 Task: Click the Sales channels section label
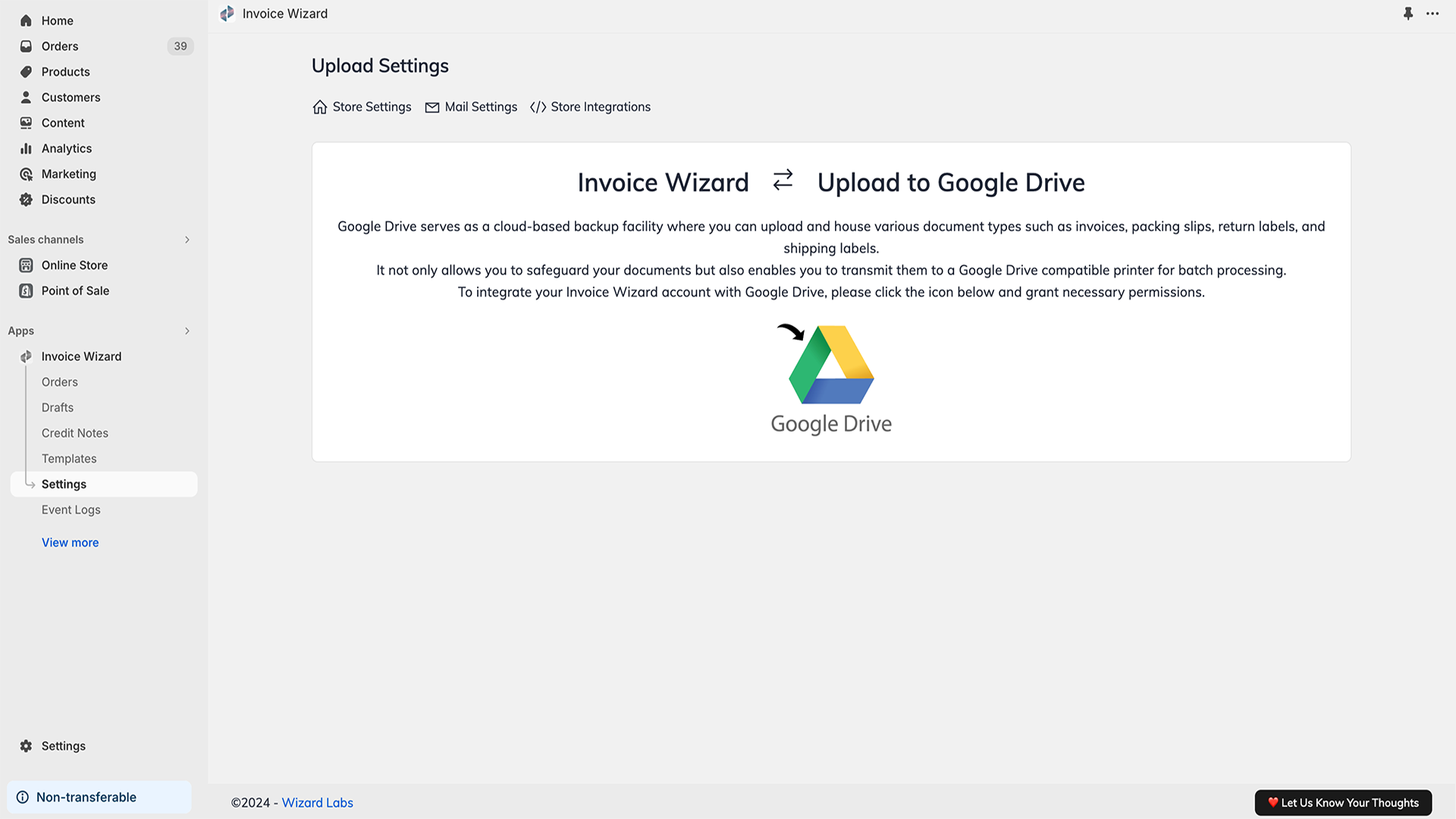click(45, 240)
